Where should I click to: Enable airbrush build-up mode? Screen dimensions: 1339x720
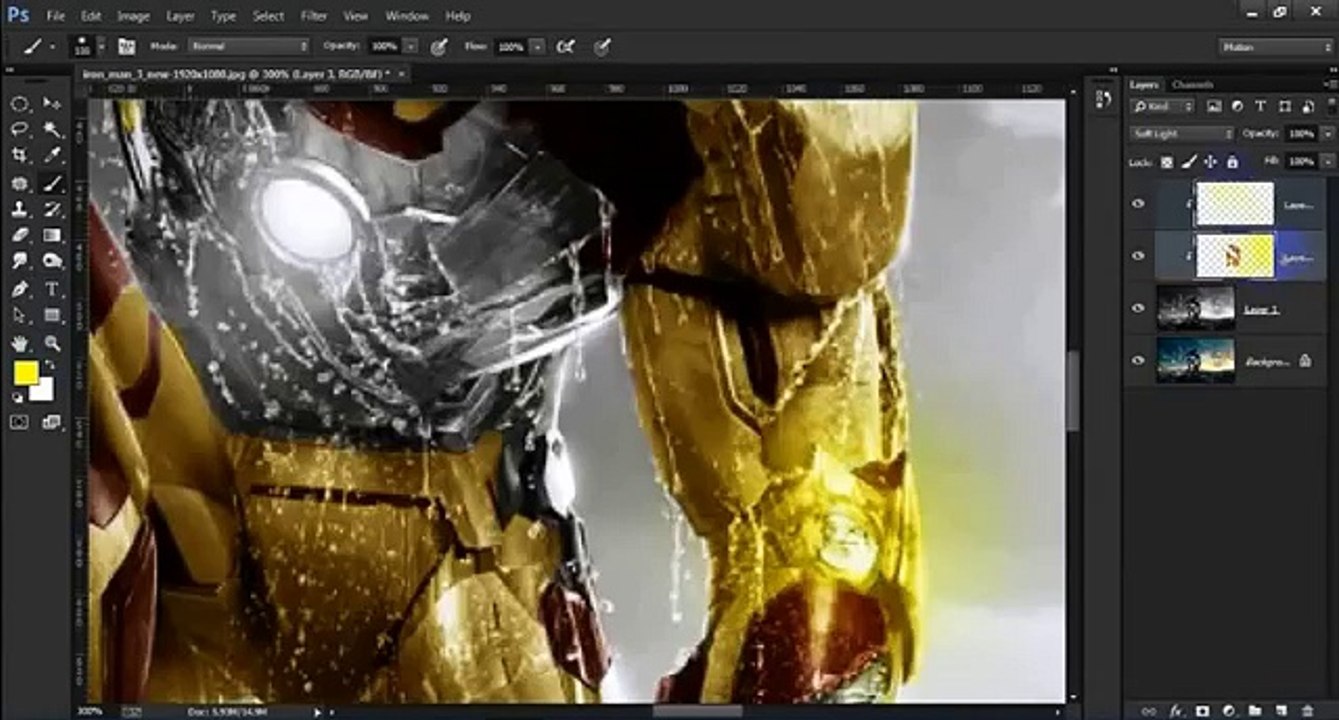[566, 46]
